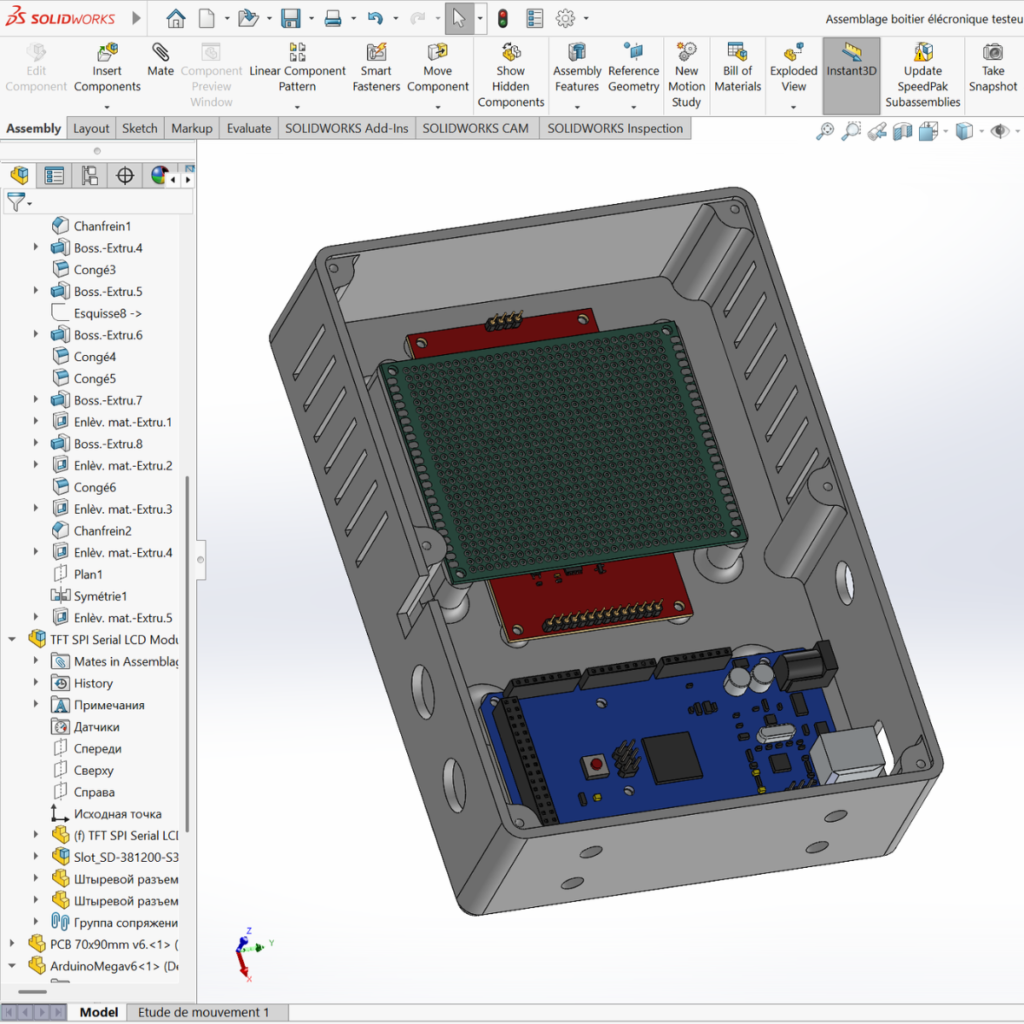
Task: Open a file with the Open folder icon
Action: (248, 18)
